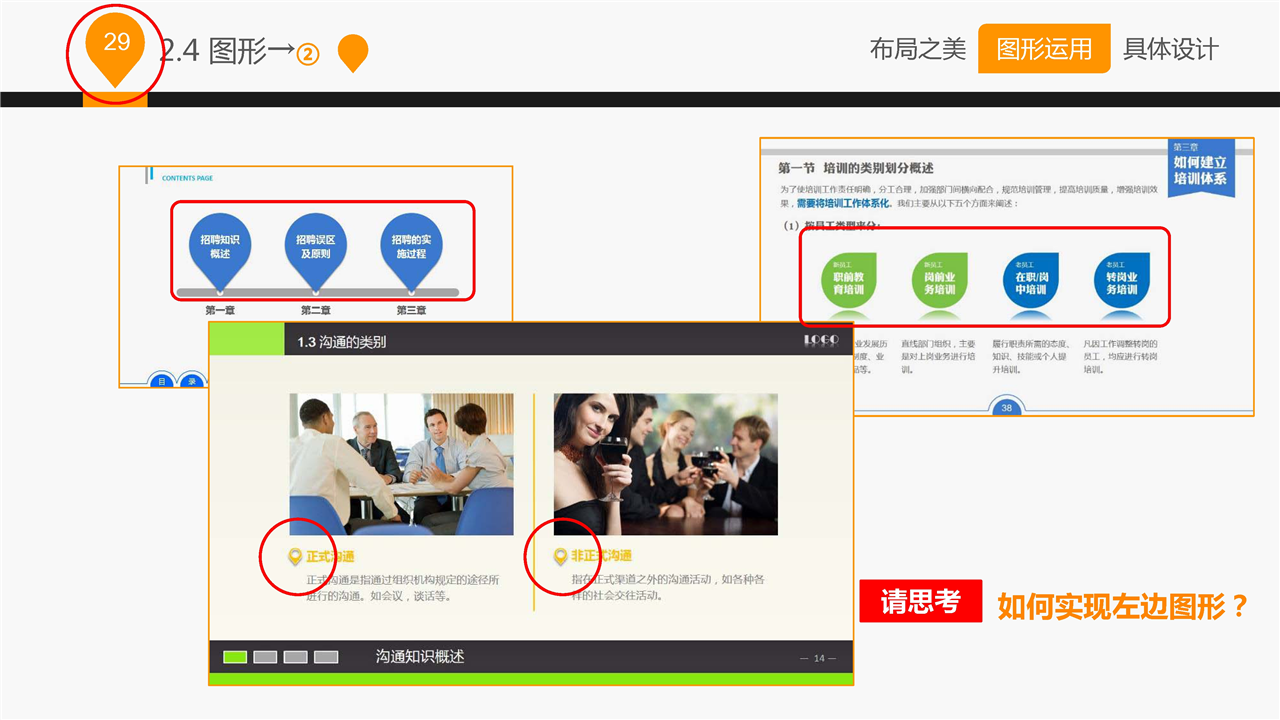The image size is (1280, 720).
Task: Go to the 具体设计 tab
Action: (1170, 49)
